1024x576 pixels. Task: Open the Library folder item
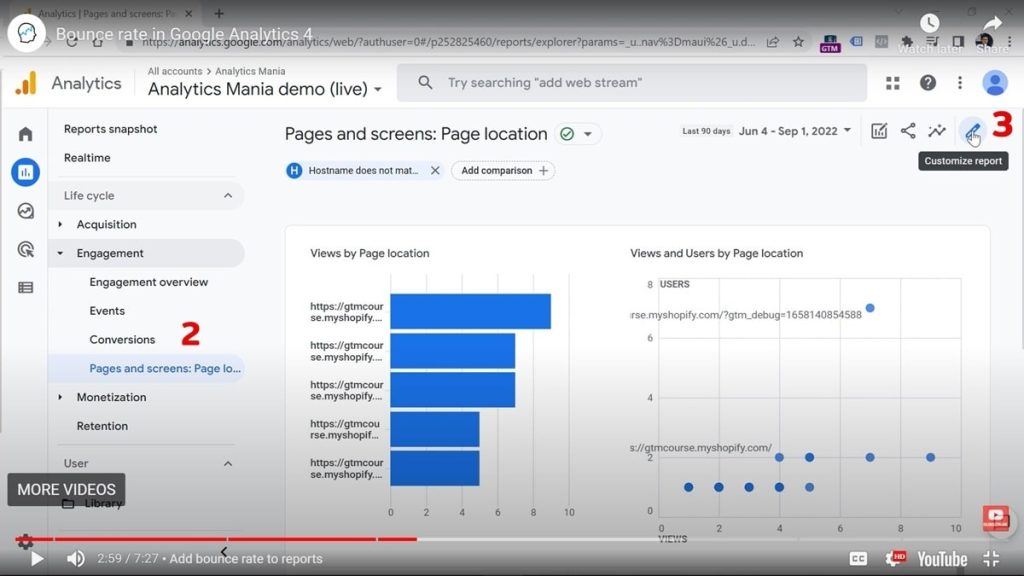coord(92,504)
